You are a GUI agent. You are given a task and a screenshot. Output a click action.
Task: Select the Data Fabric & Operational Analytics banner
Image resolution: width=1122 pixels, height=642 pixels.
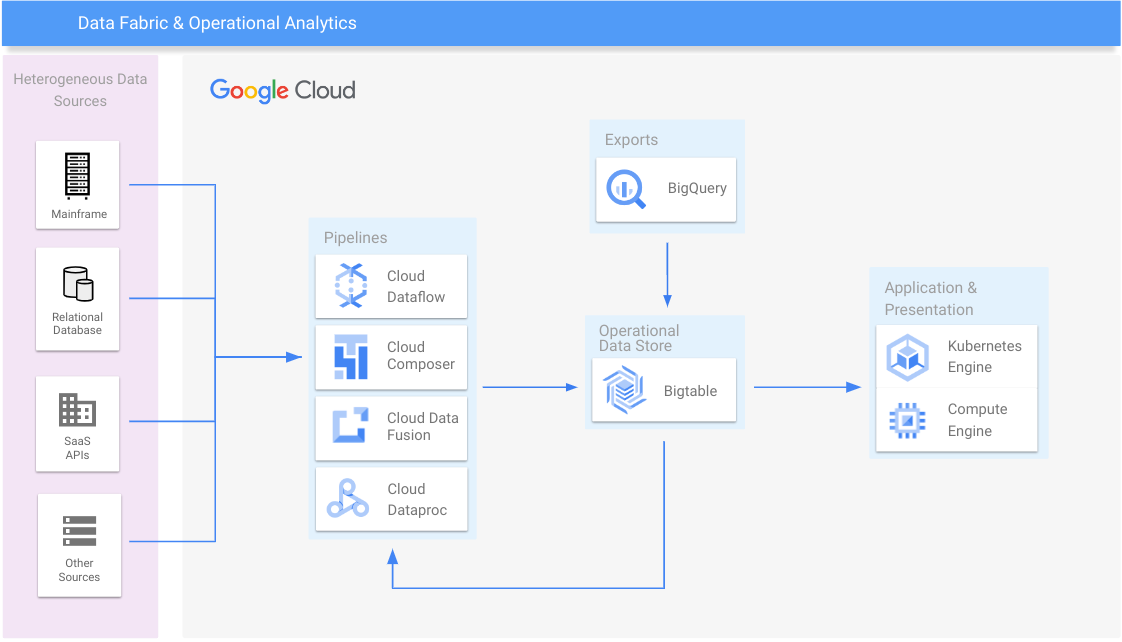[x=217, y=23]
